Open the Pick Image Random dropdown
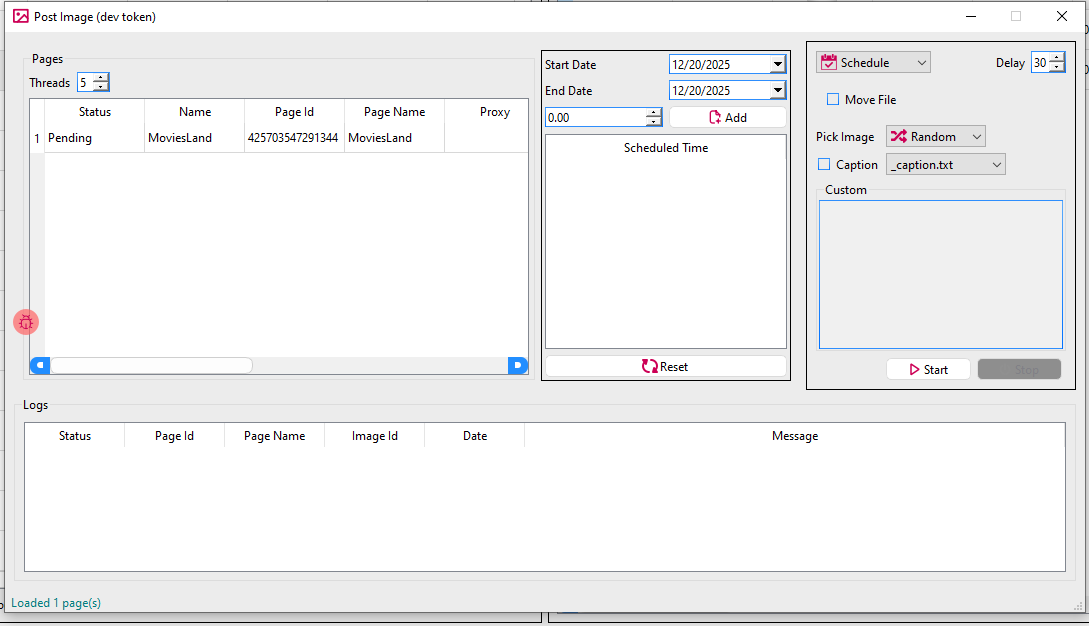 point(935,137)
